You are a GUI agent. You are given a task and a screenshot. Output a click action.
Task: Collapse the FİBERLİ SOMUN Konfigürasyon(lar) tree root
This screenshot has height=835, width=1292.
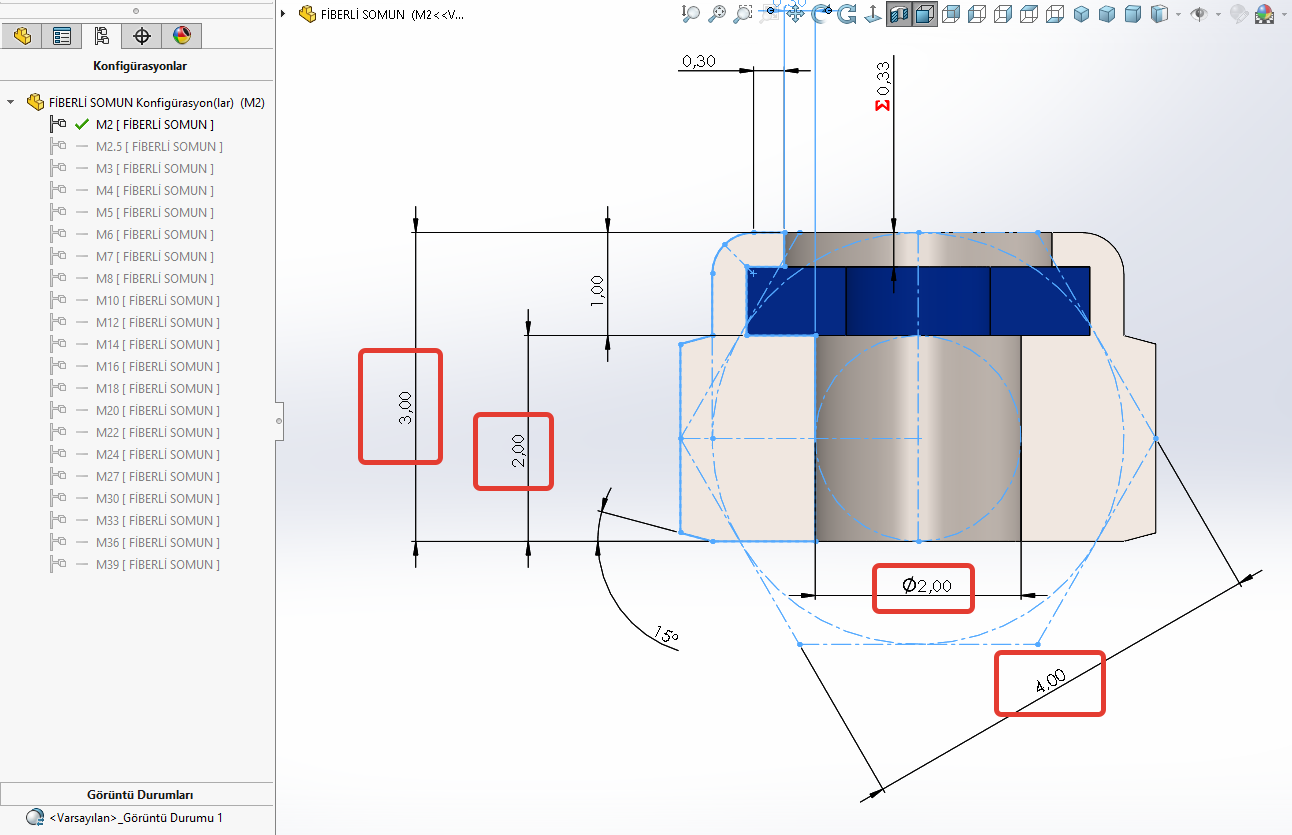(x=11, y=102)
